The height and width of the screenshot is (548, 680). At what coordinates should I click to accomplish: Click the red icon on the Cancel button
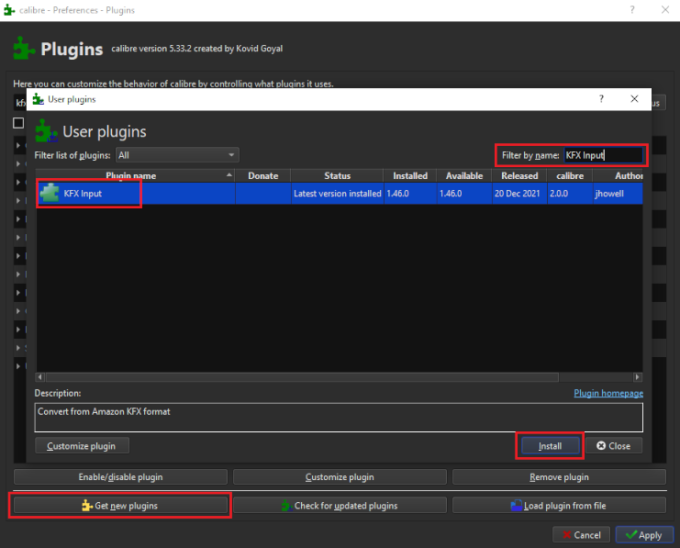[565, 535]
